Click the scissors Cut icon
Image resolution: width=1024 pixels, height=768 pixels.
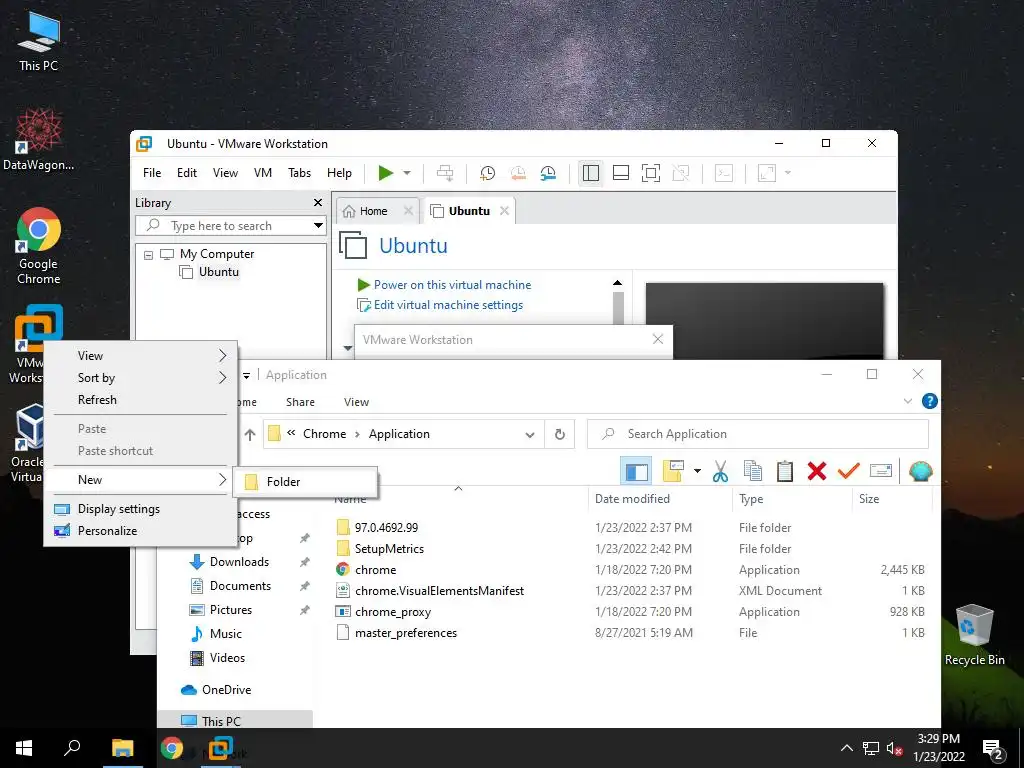[720, 471]
